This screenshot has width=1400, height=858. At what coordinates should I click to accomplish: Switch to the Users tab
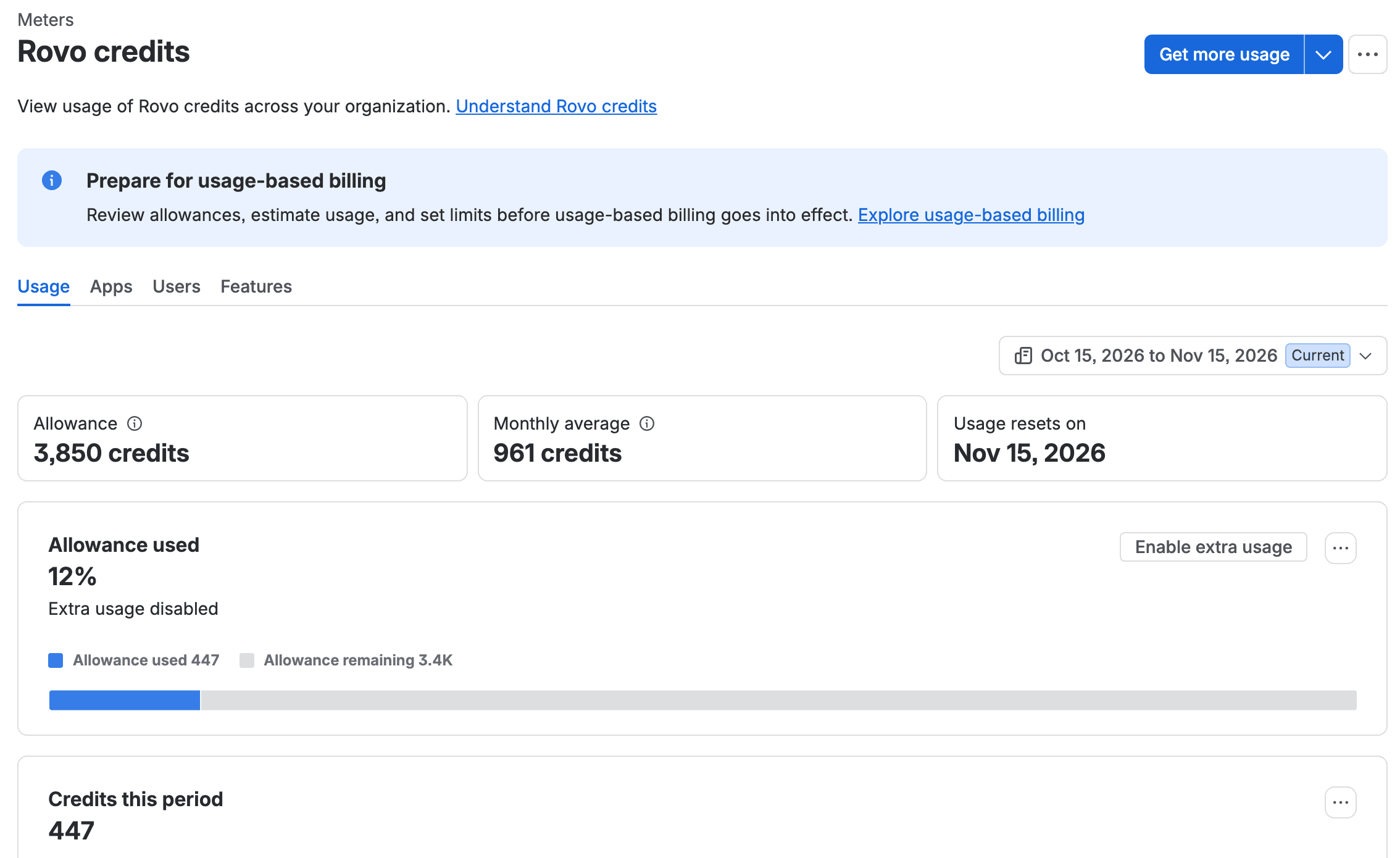[177, 286]
